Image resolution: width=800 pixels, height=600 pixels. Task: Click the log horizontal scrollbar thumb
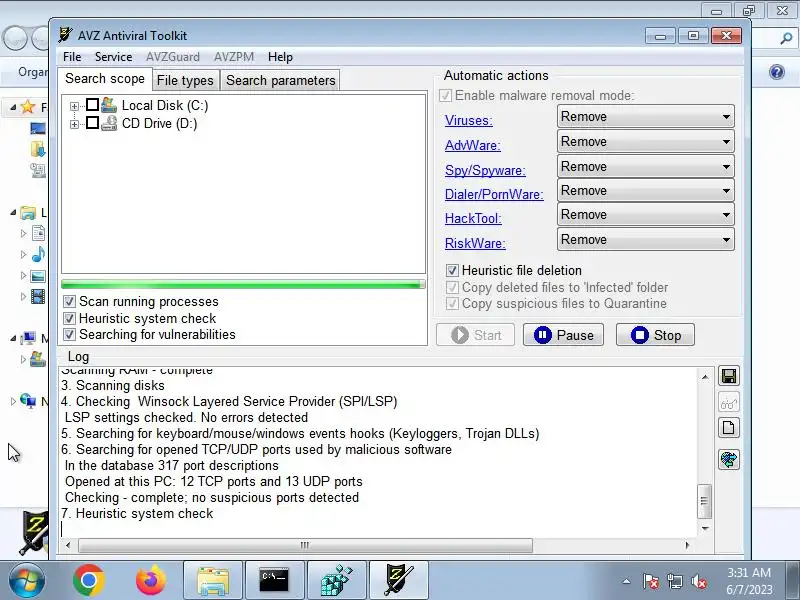(305, 545)
